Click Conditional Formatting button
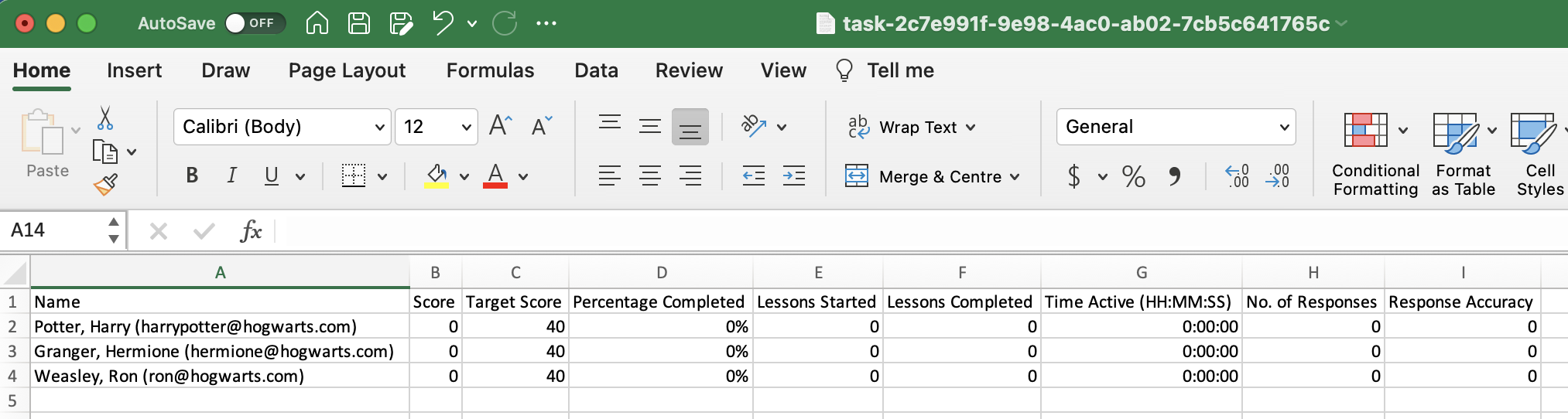The height and width of the screenshot is (419, 1568). click(x=1375, y=155)
